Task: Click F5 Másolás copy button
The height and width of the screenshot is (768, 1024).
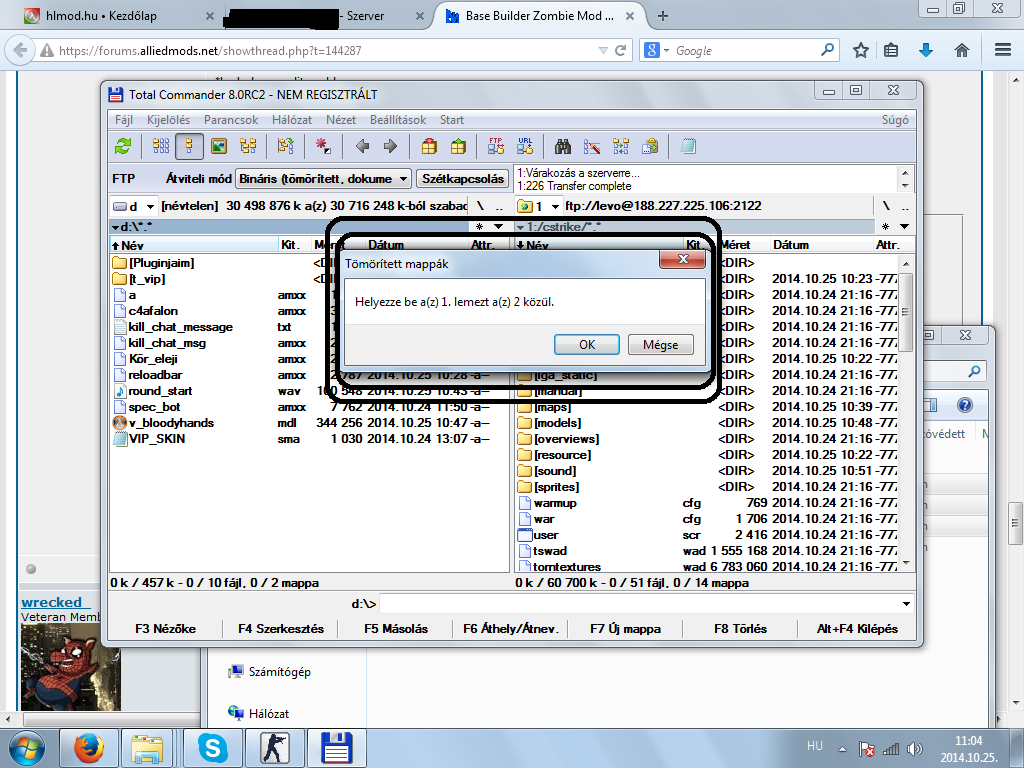Action: point(396,629)
